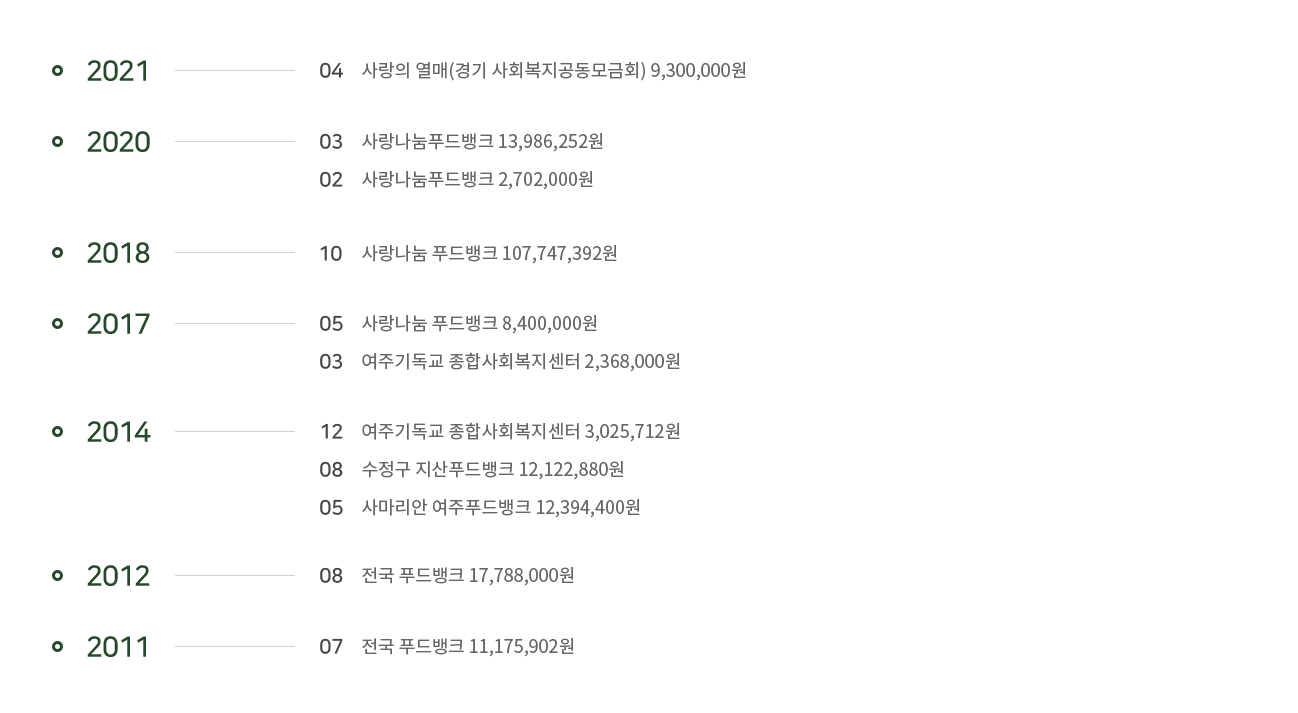Click the 사랑의 열매 9,300,000원 entry
The height and width of the screenshot is (713, 1298).
point(554,70)
